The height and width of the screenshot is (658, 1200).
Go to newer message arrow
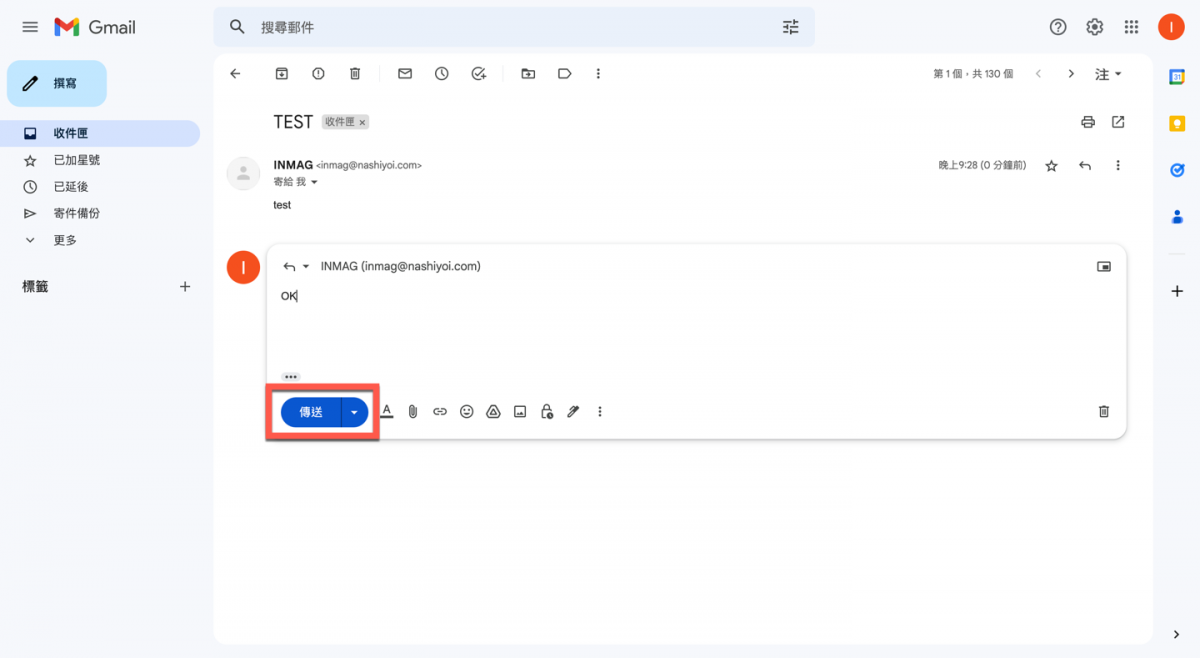click(x=1038, y=74)
